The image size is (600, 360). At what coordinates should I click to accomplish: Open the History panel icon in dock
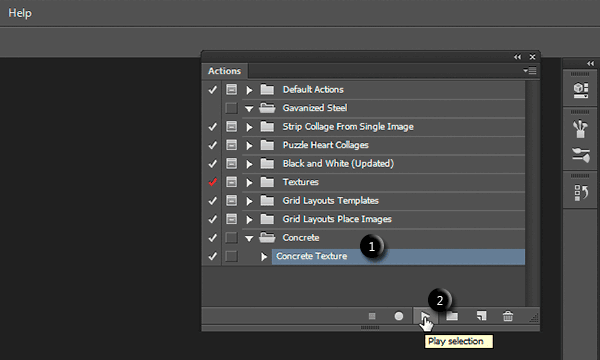tap(580, 192)
